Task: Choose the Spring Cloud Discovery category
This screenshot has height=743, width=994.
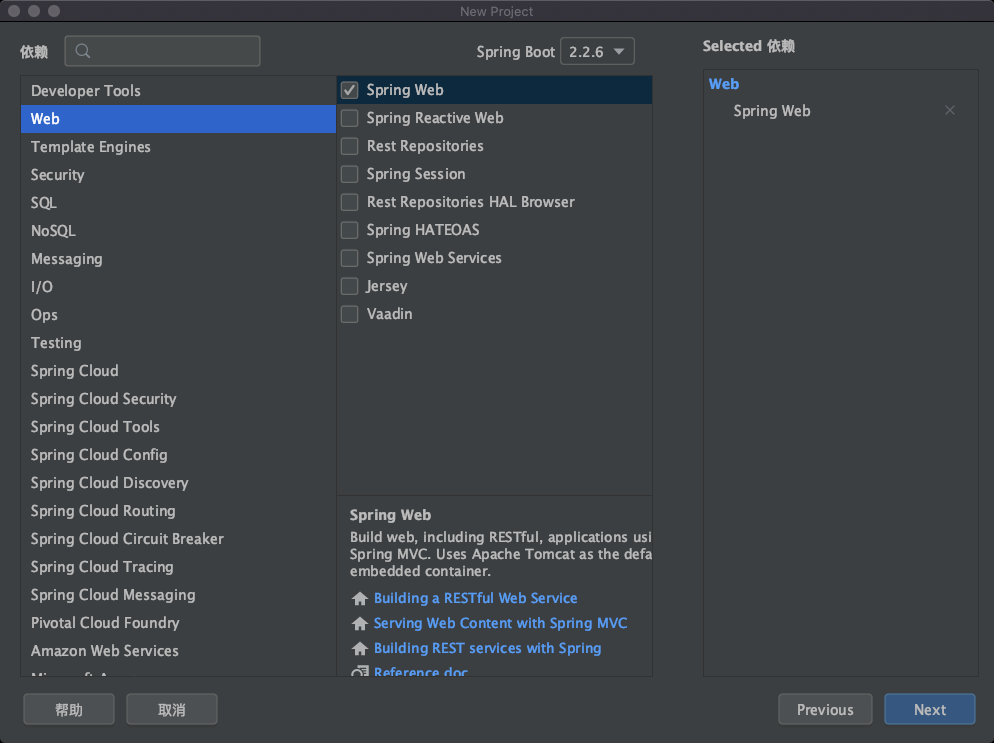Action: (109, 483)
